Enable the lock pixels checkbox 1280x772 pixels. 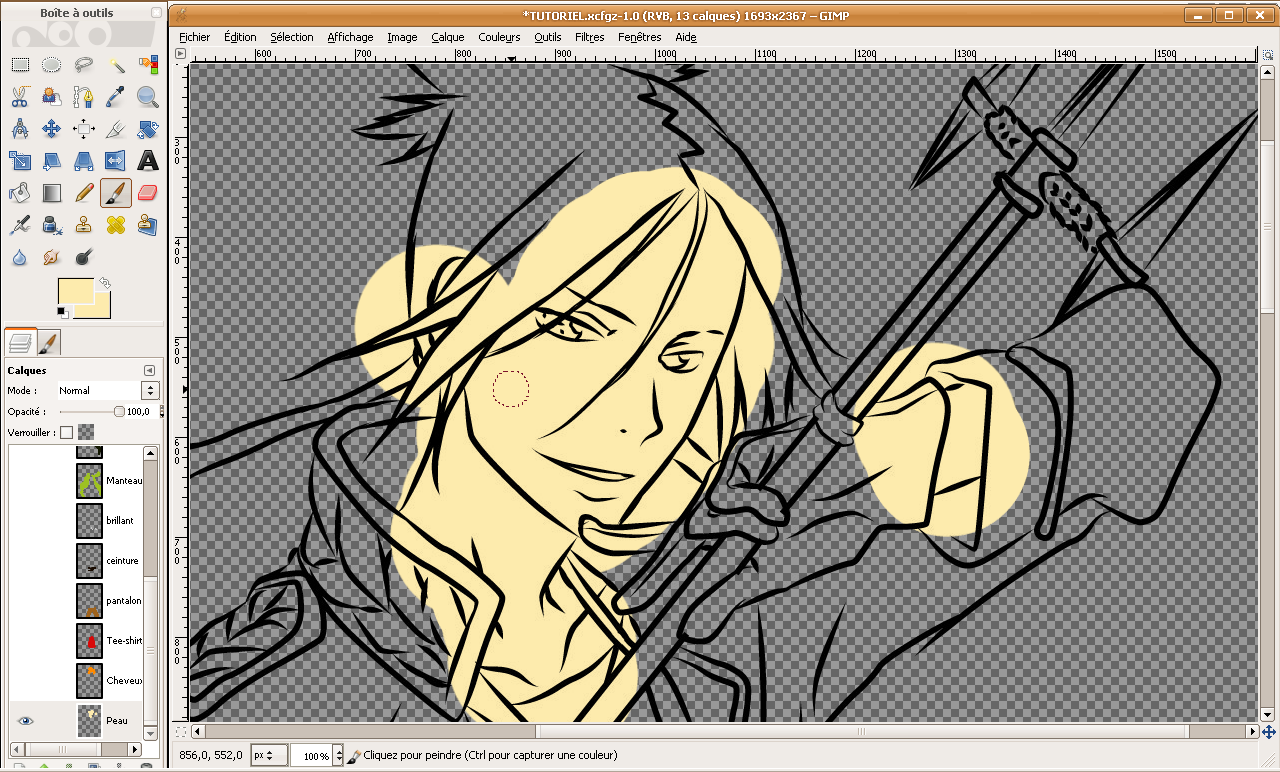[x=67, y=433]
